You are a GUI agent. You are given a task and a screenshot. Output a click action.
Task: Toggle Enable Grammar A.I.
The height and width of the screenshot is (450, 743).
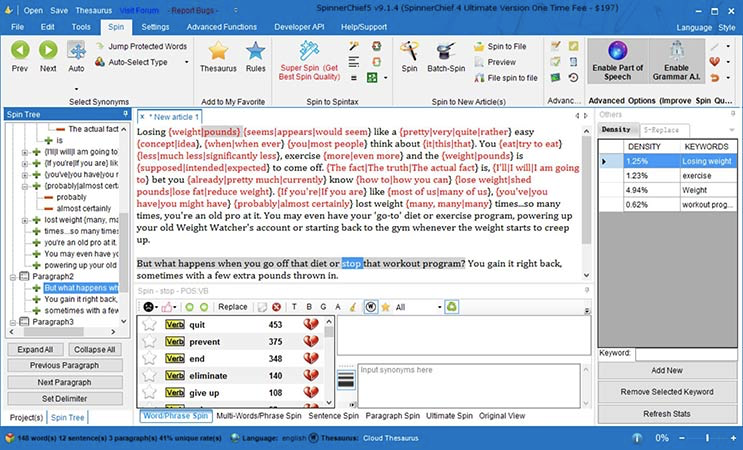pos(676,62)
